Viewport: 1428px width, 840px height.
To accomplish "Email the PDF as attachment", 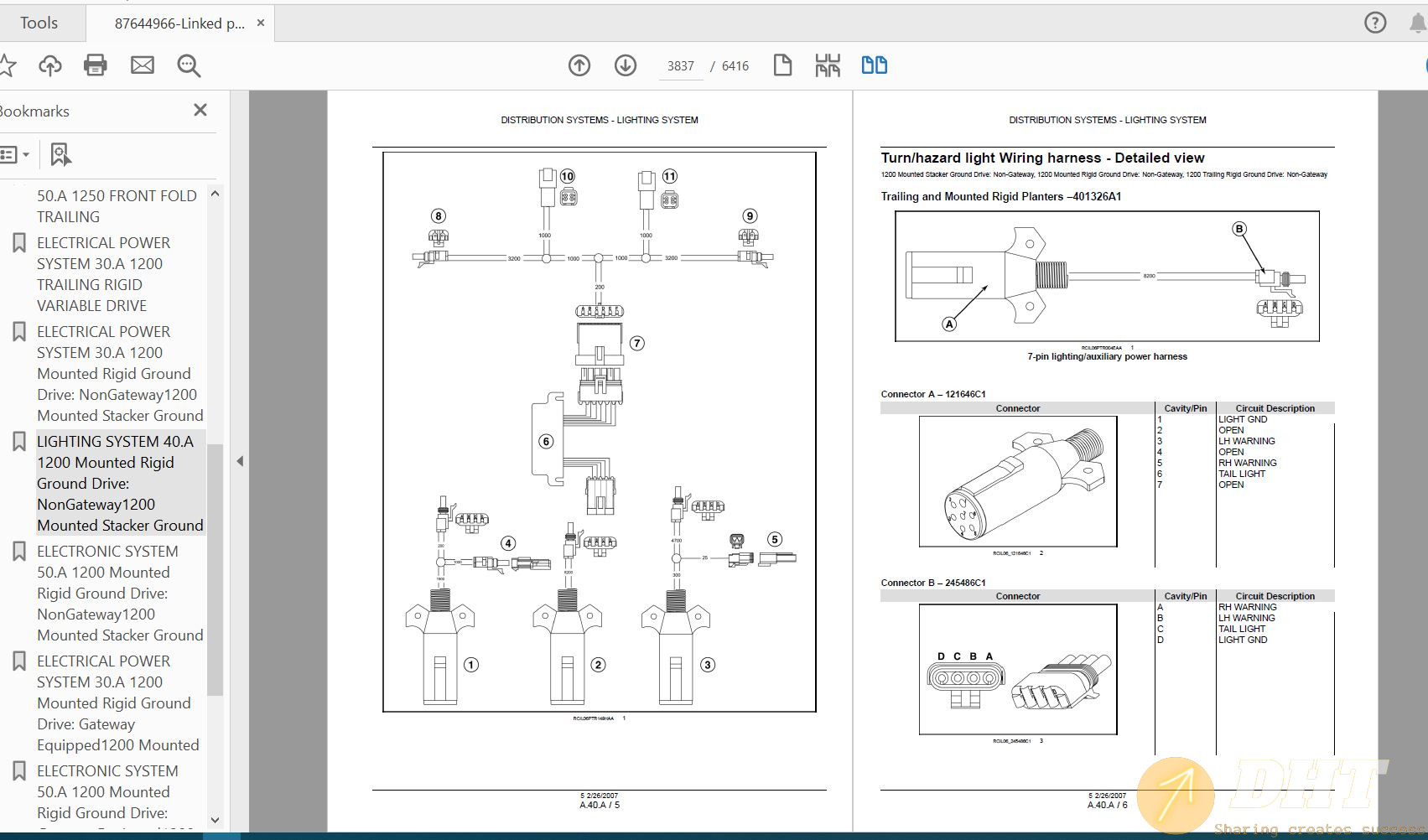I will pyautogui.click(x=142, y=65).
